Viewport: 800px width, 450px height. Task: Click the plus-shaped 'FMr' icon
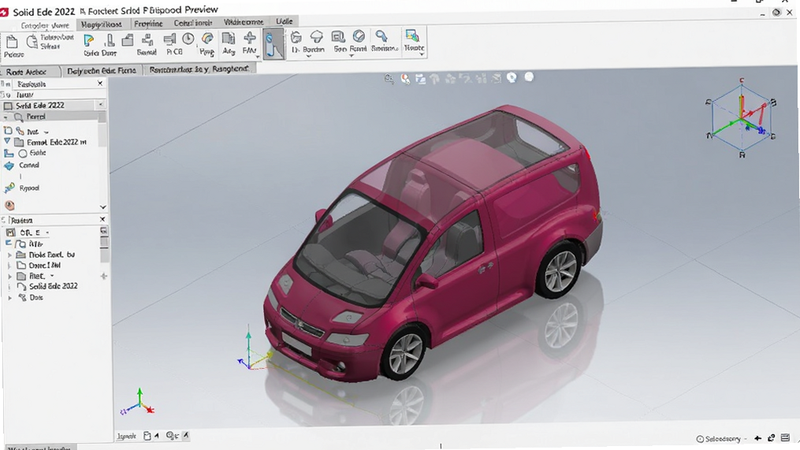point(249,38)
